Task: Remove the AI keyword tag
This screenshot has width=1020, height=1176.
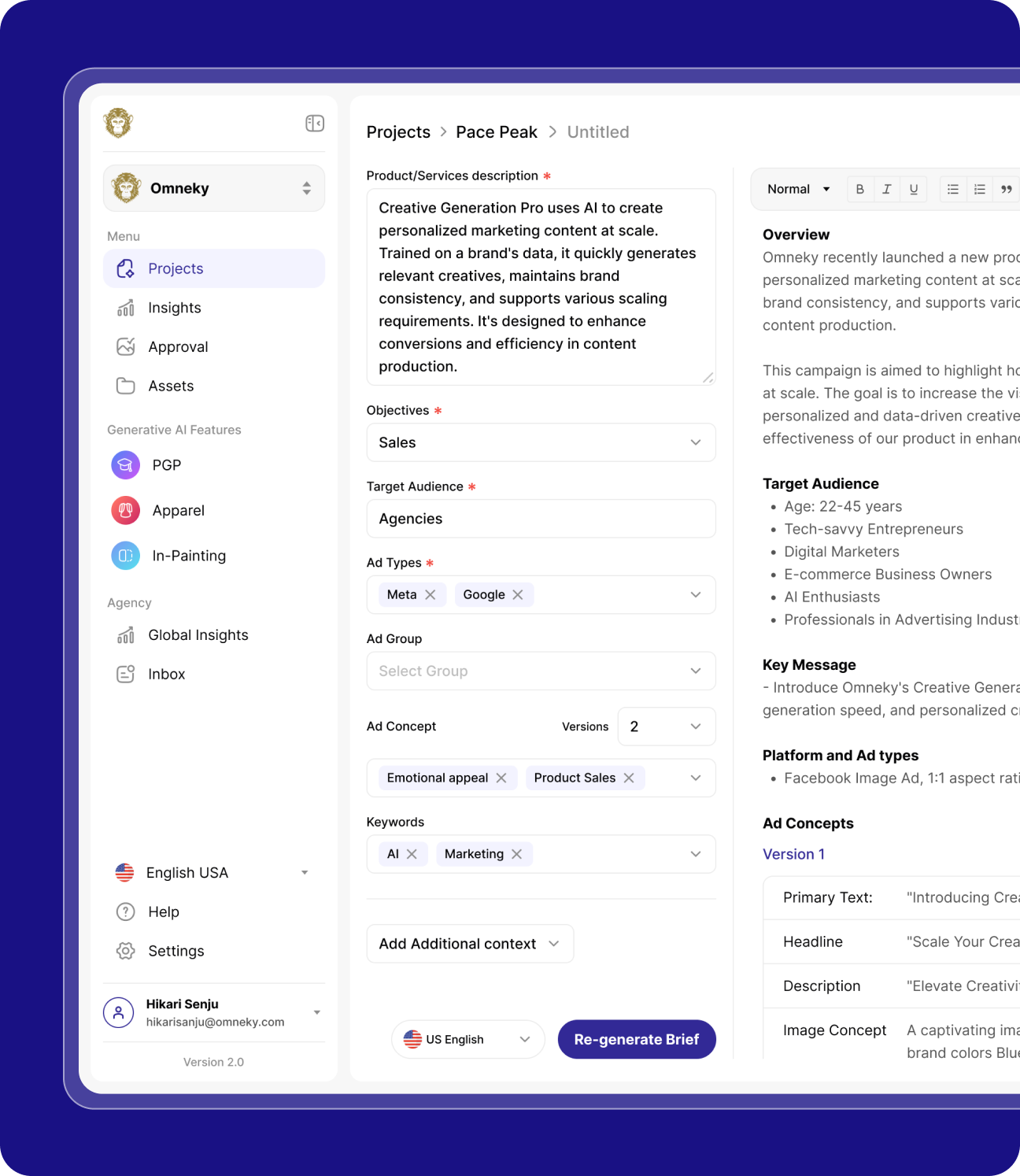Action: click(412, 854)
